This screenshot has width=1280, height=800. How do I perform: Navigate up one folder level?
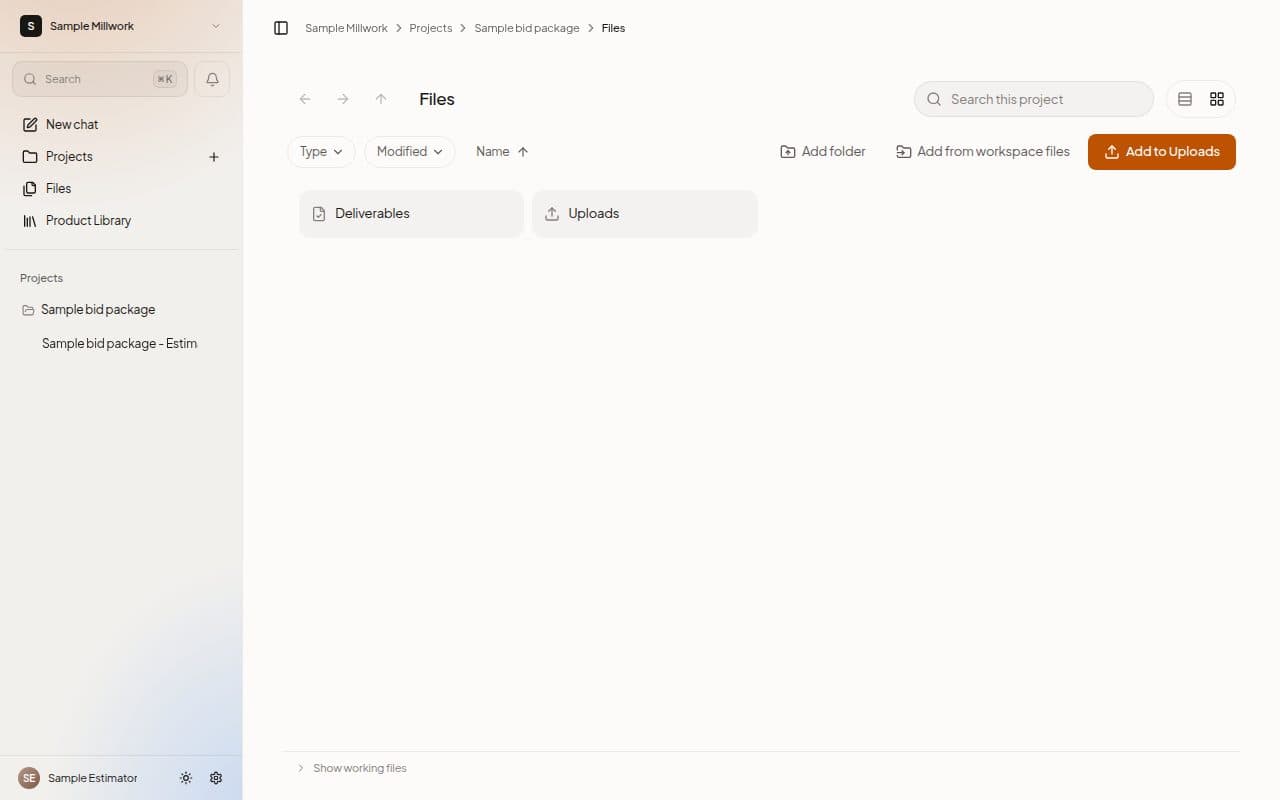(x=381, y=99)
